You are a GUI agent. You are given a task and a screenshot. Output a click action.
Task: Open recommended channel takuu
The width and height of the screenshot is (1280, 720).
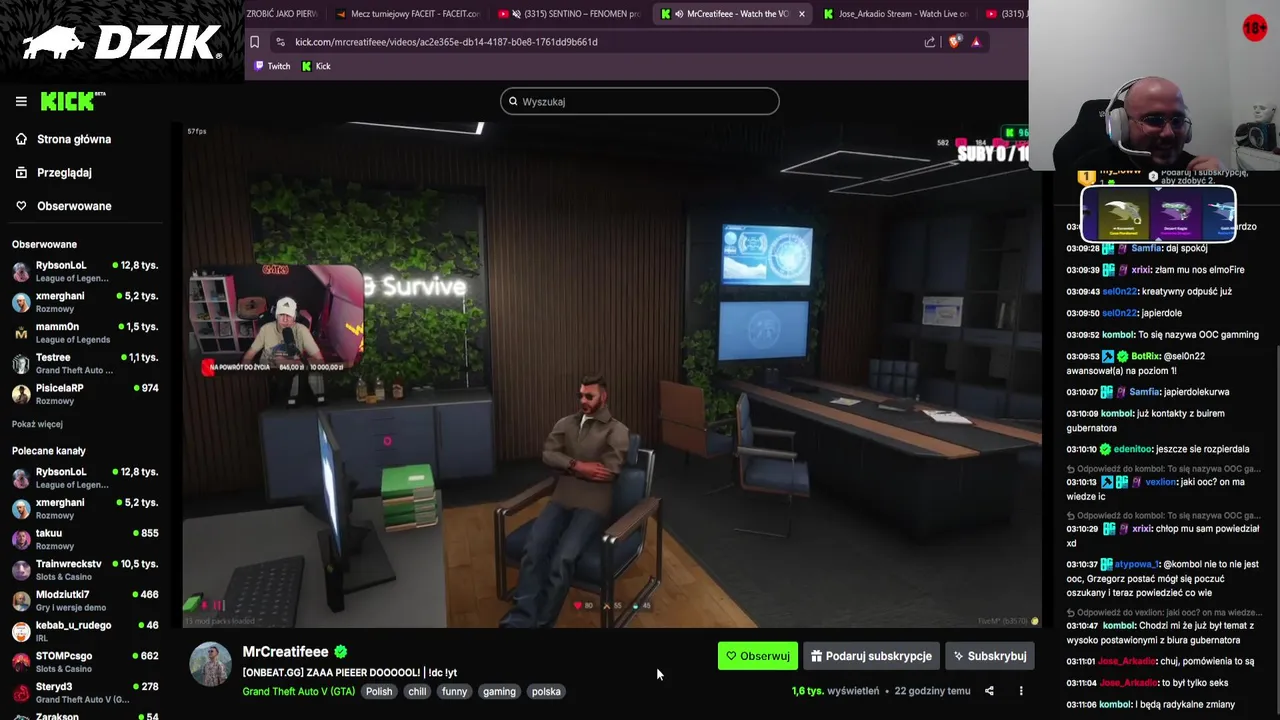coord(84,539)
